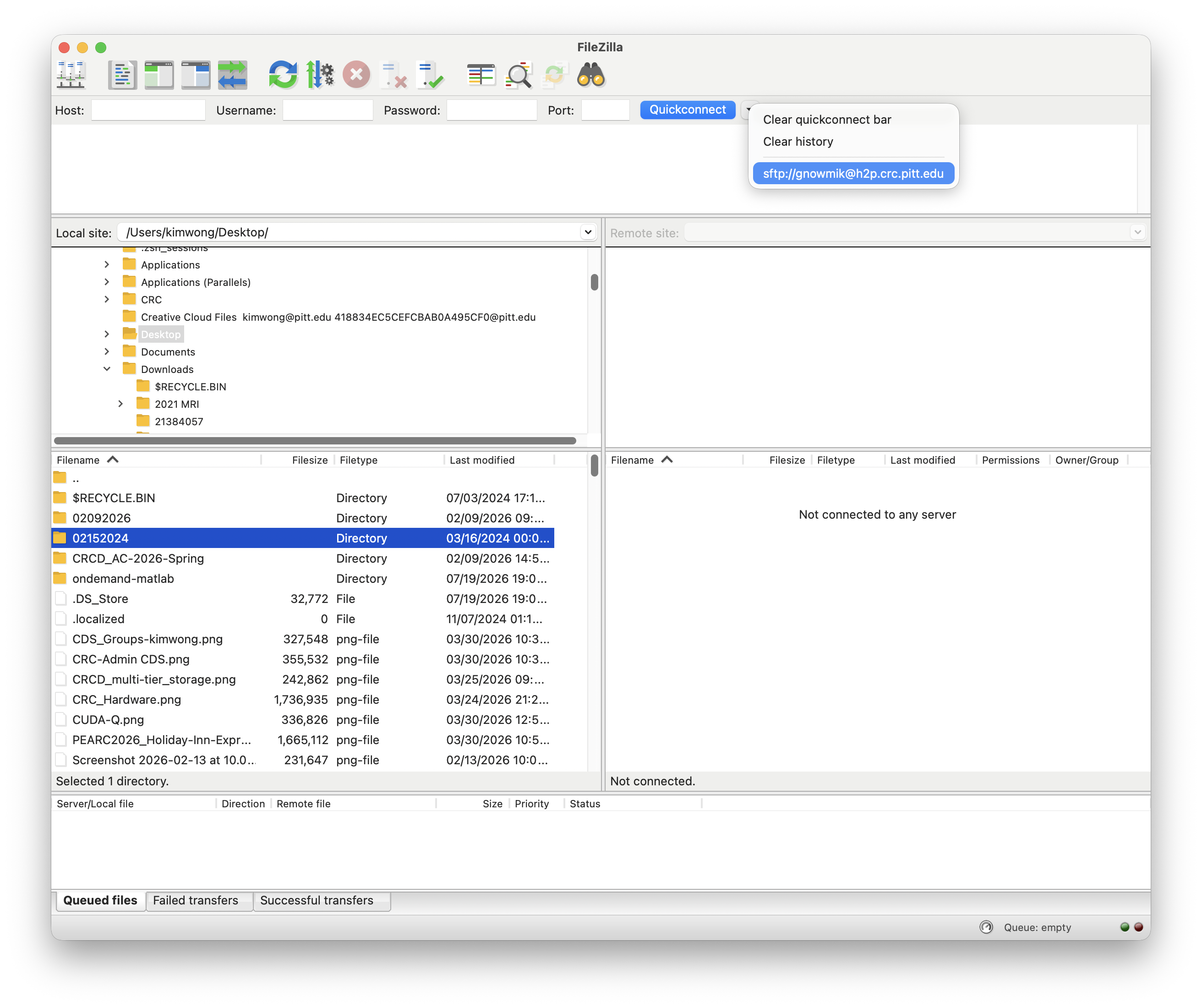Click the CUDA-Q.png file icon
Image resolution: width=1202 pixels, height=1008 pixels.
click(60, 719)
